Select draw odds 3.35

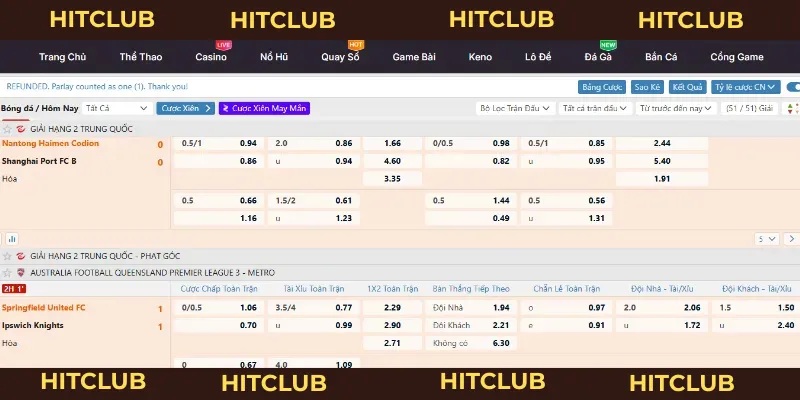(392, 179)
